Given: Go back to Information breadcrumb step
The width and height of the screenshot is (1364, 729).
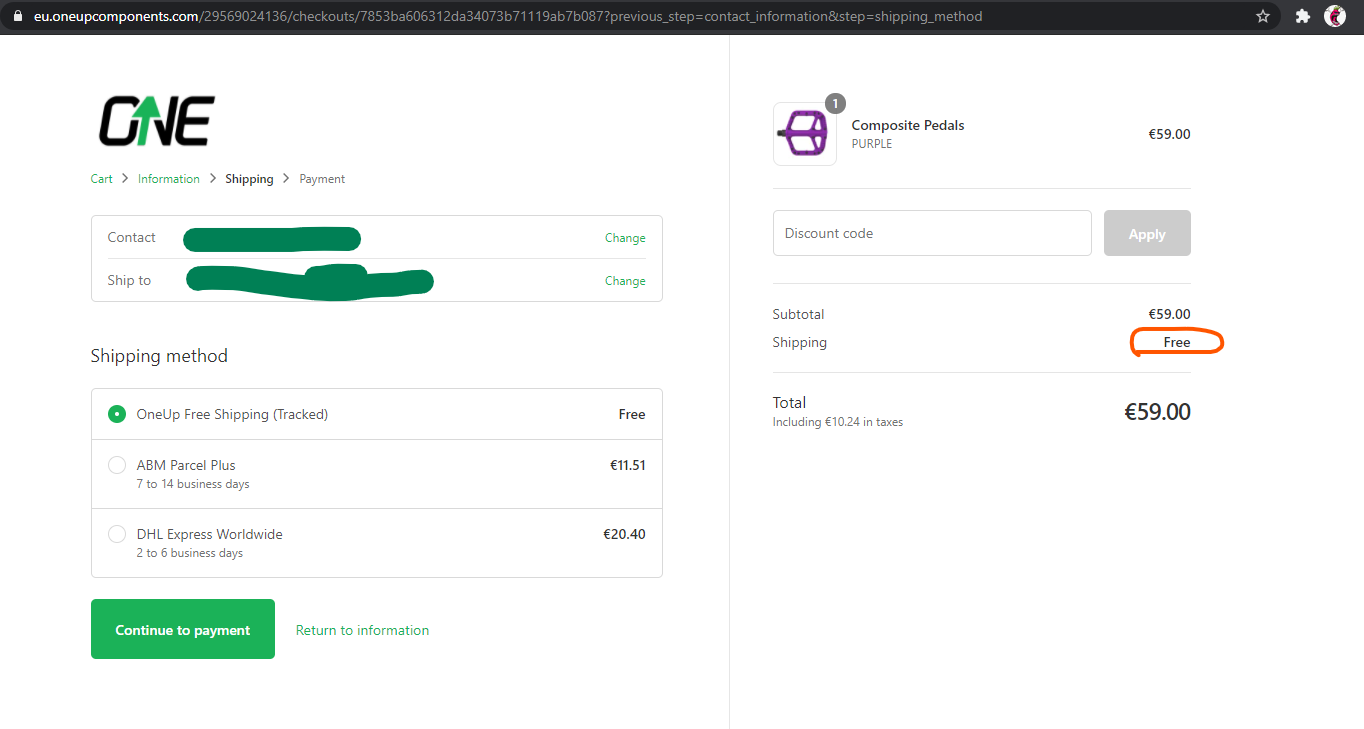Looking at the screenshot, I should [x=169, y=179].
